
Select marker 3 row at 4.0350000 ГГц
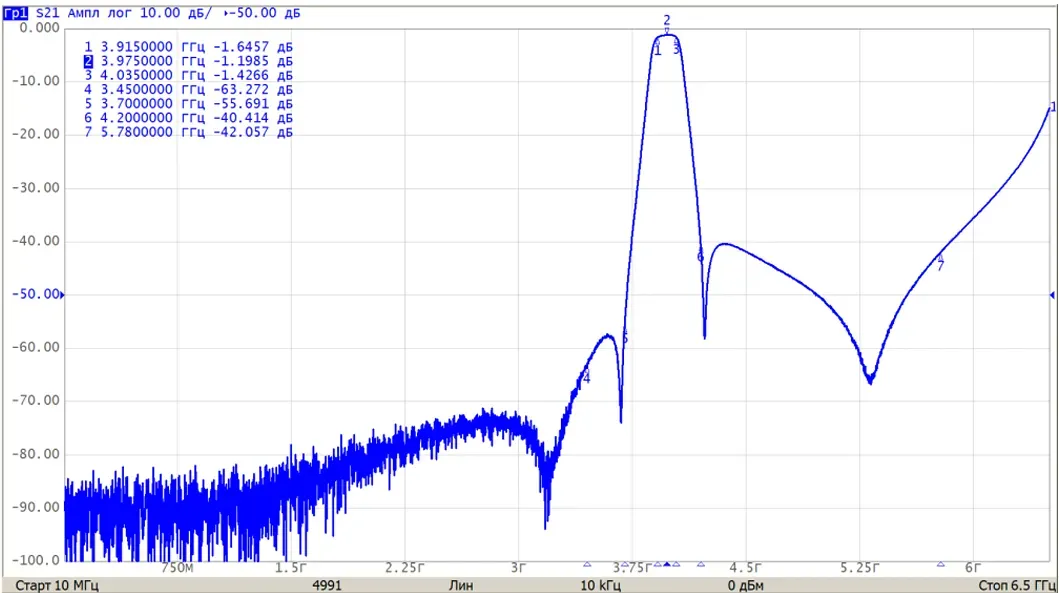(x=188, y=76)
